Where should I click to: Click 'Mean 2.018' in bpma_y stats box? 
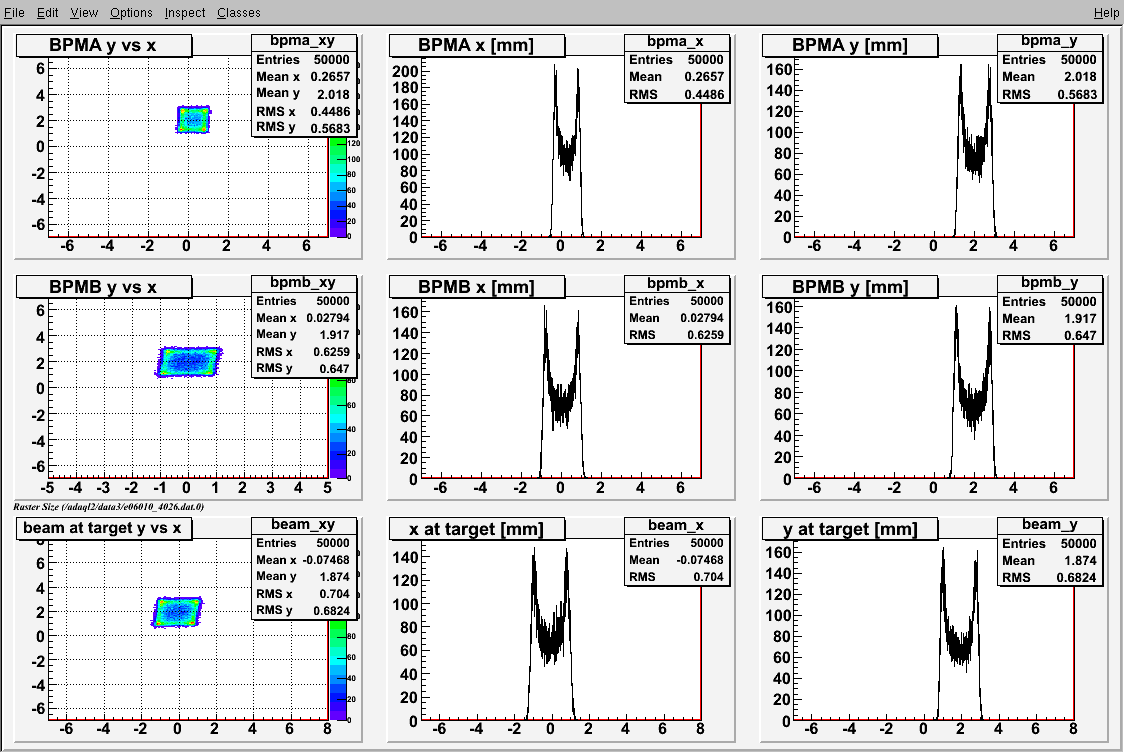(x=1049, y=77)
